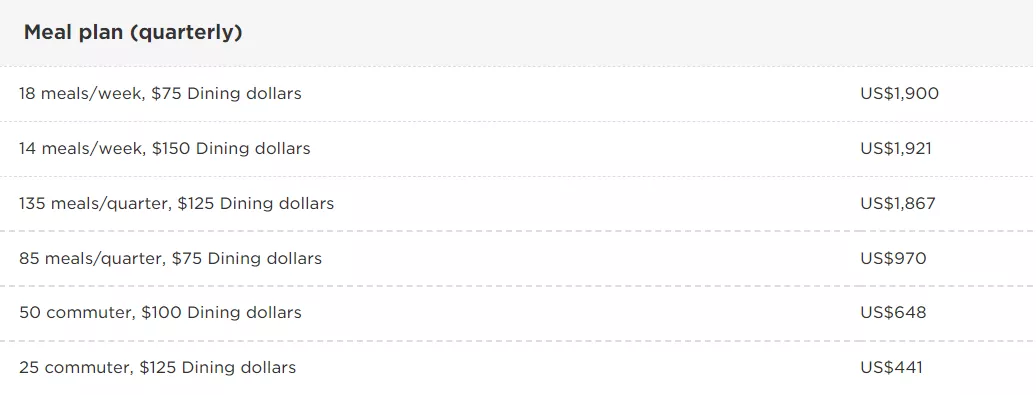Image resolution: width=1036 pixels, height=395 pixels.
Task: Click the US$970 price
Action: 893,258
